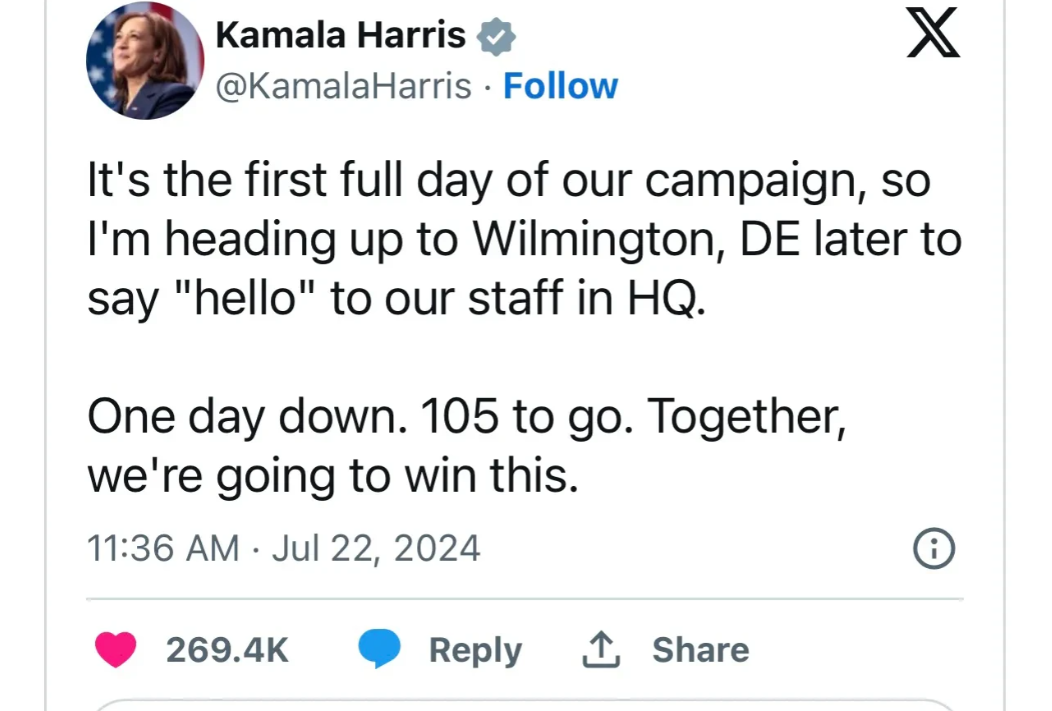Screen dimensions: 1052x711
Task: Click the blue verified badge beside the name
Action: coord(496,37)
